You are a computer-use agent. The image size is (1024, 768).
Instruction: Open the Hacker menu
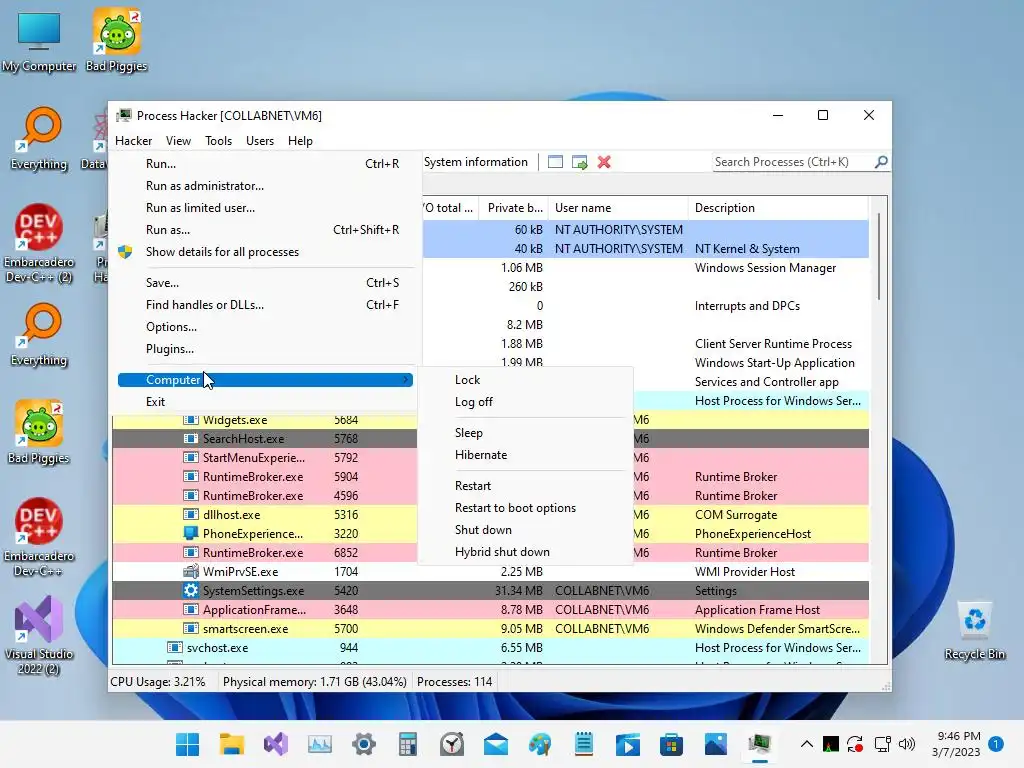pyautogui.click(x=133, y=140)
